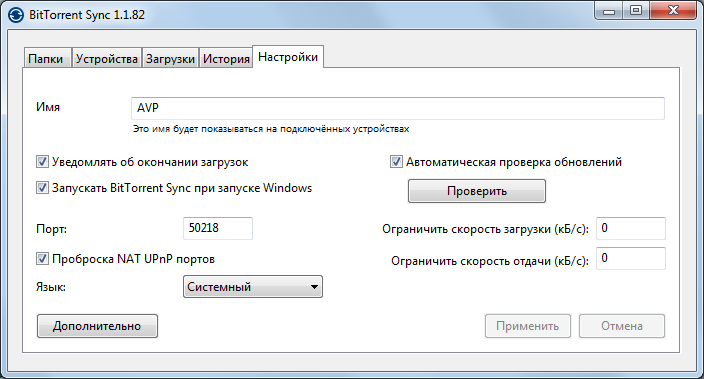Minimize the BitTorrent Sync window
Screen dimensions: 704x379
[x=609, y=11]
